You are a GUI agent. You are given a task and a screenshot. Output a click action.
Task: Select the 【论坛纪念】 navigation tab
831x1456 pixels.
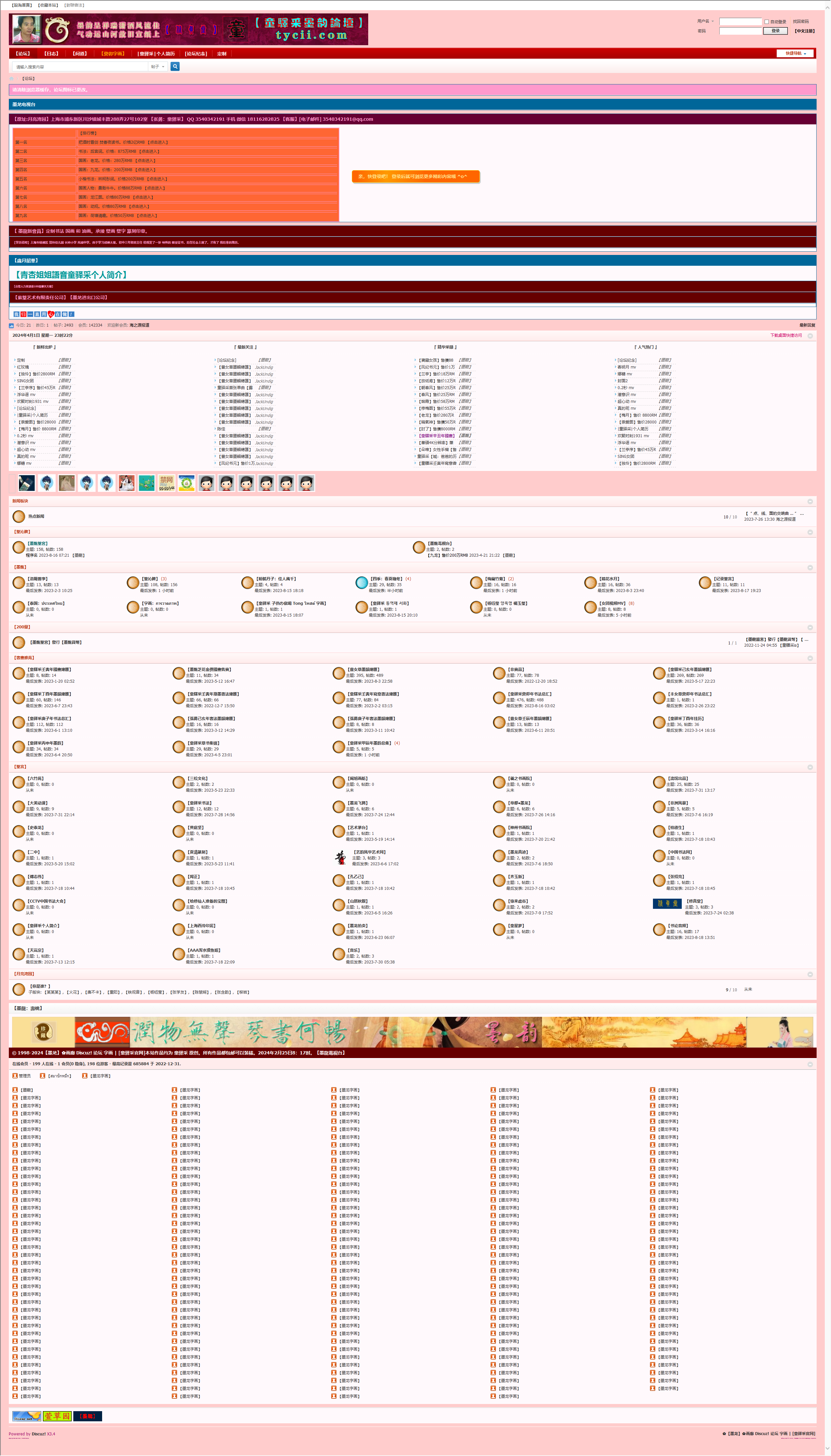tap(196, 54)
